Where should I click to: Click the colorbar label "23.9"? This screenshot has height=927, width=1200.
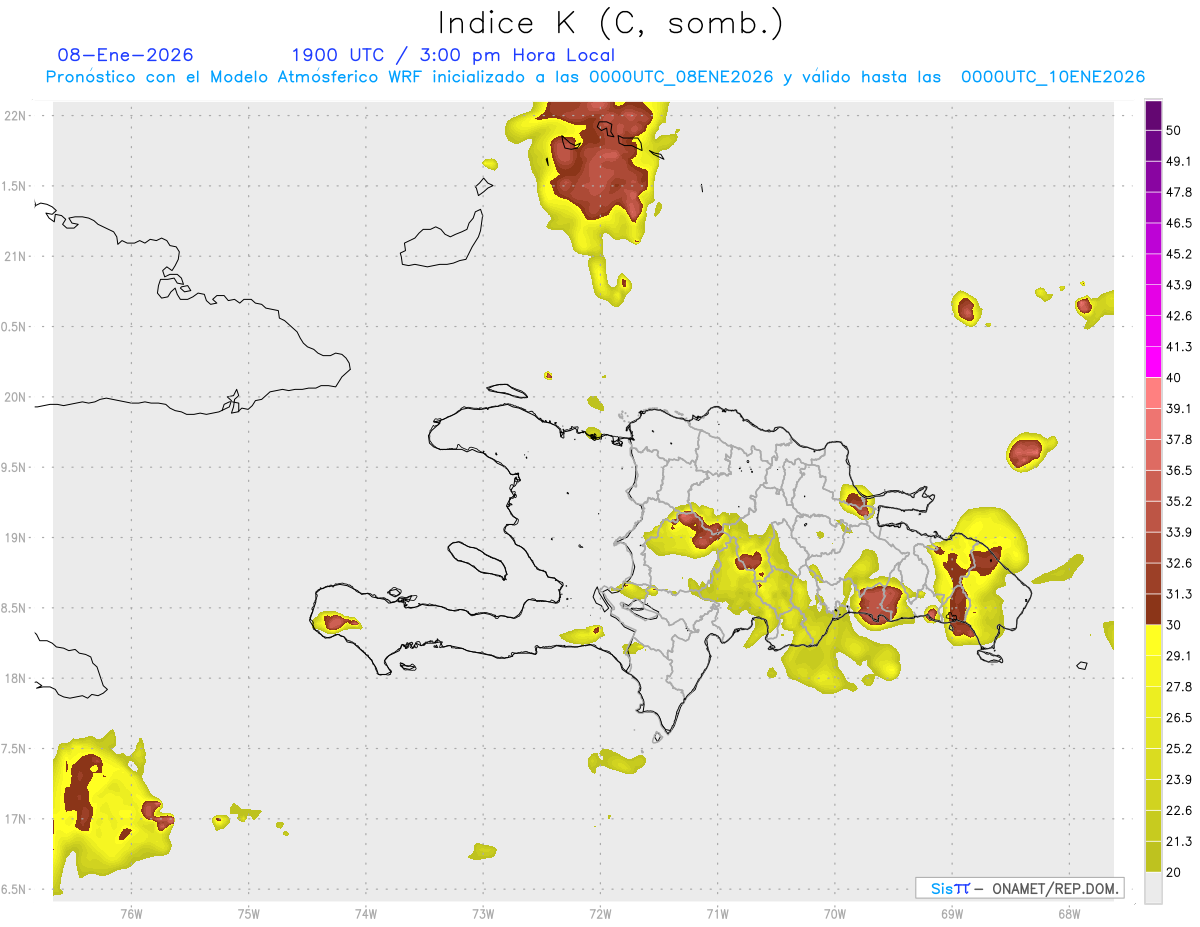click(x=1179, y=779)
